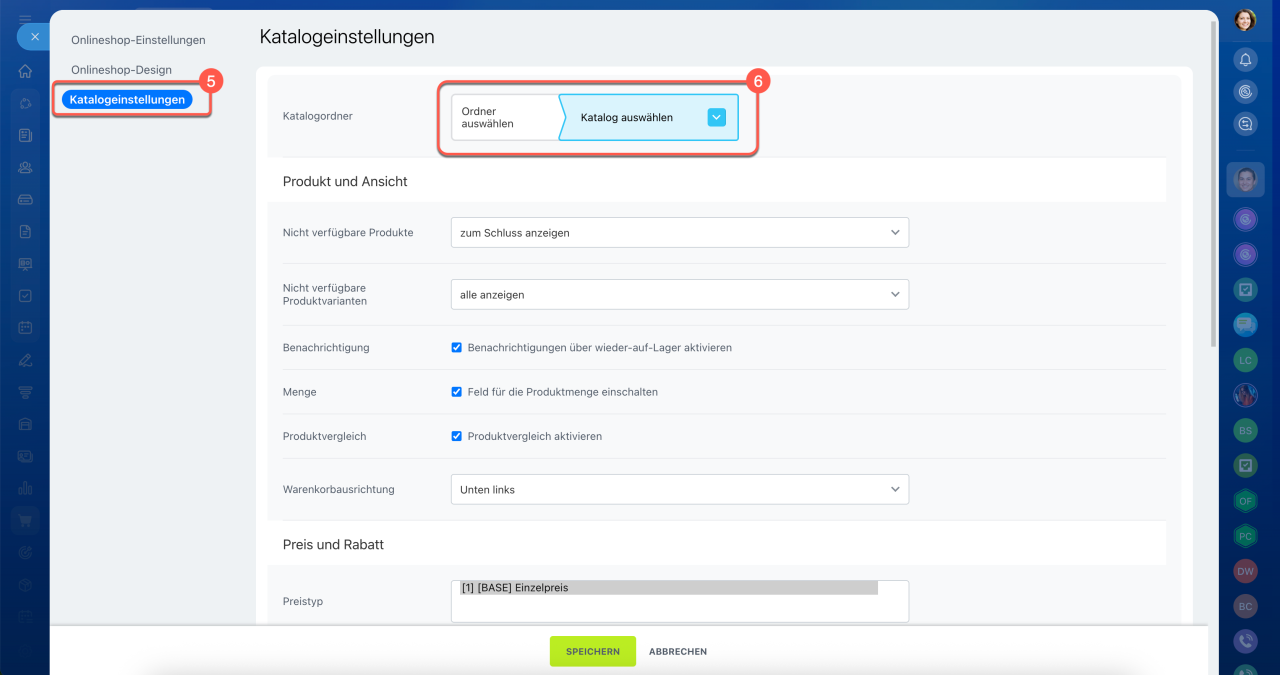Open the chat search icon below the spiral icon

(x=1245, y=124)
